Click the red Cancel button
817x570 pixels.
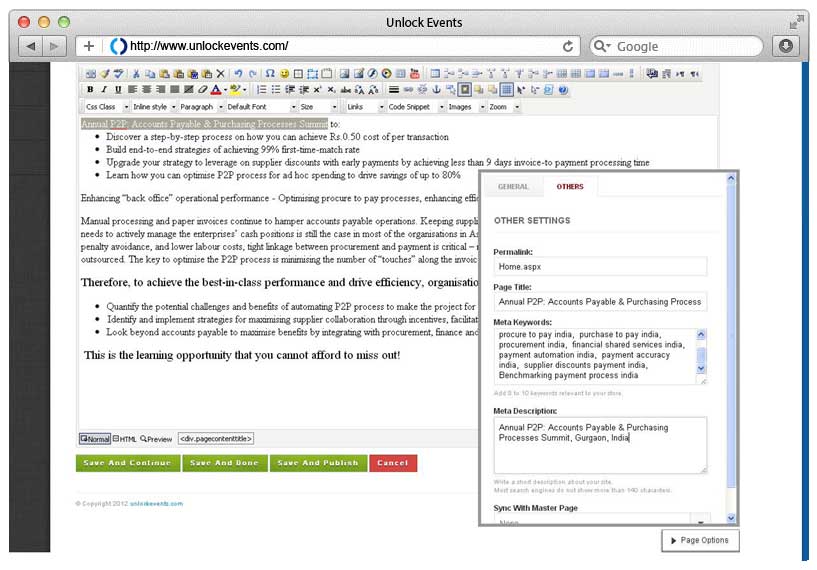(x=393, y=463)
